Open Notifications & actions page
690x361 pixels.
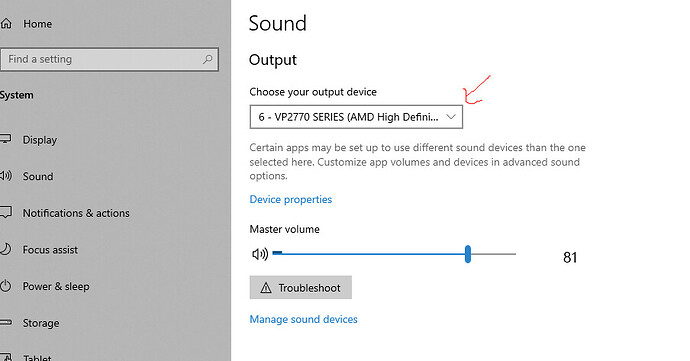(x=76, y=213)
